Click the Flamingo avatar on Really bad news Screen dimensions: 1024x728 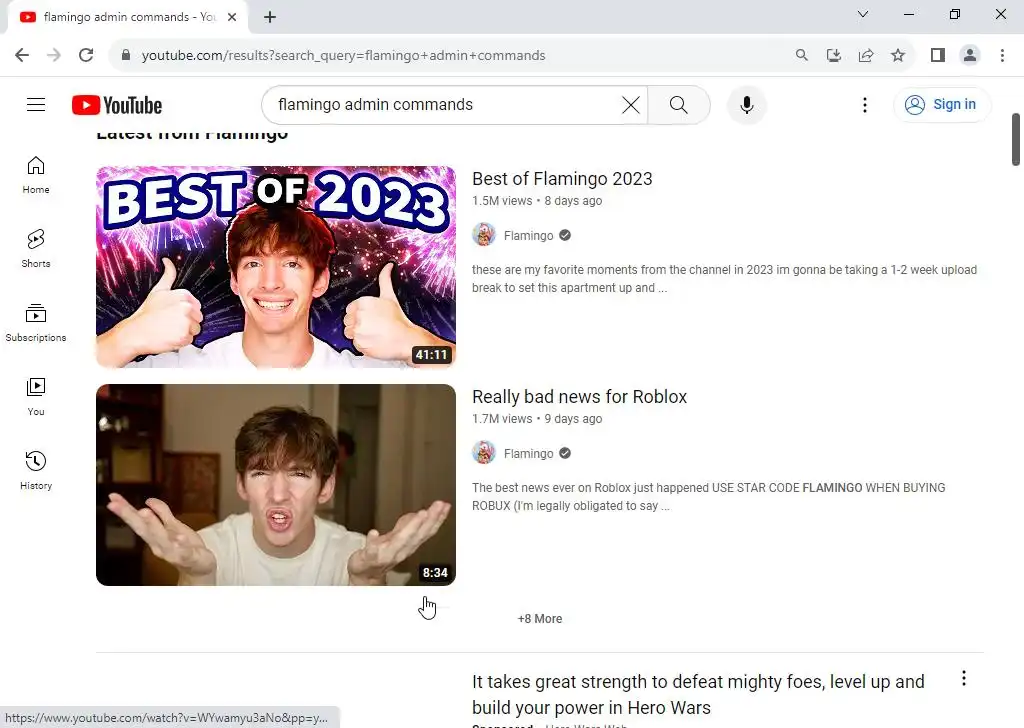click(484, 452)
